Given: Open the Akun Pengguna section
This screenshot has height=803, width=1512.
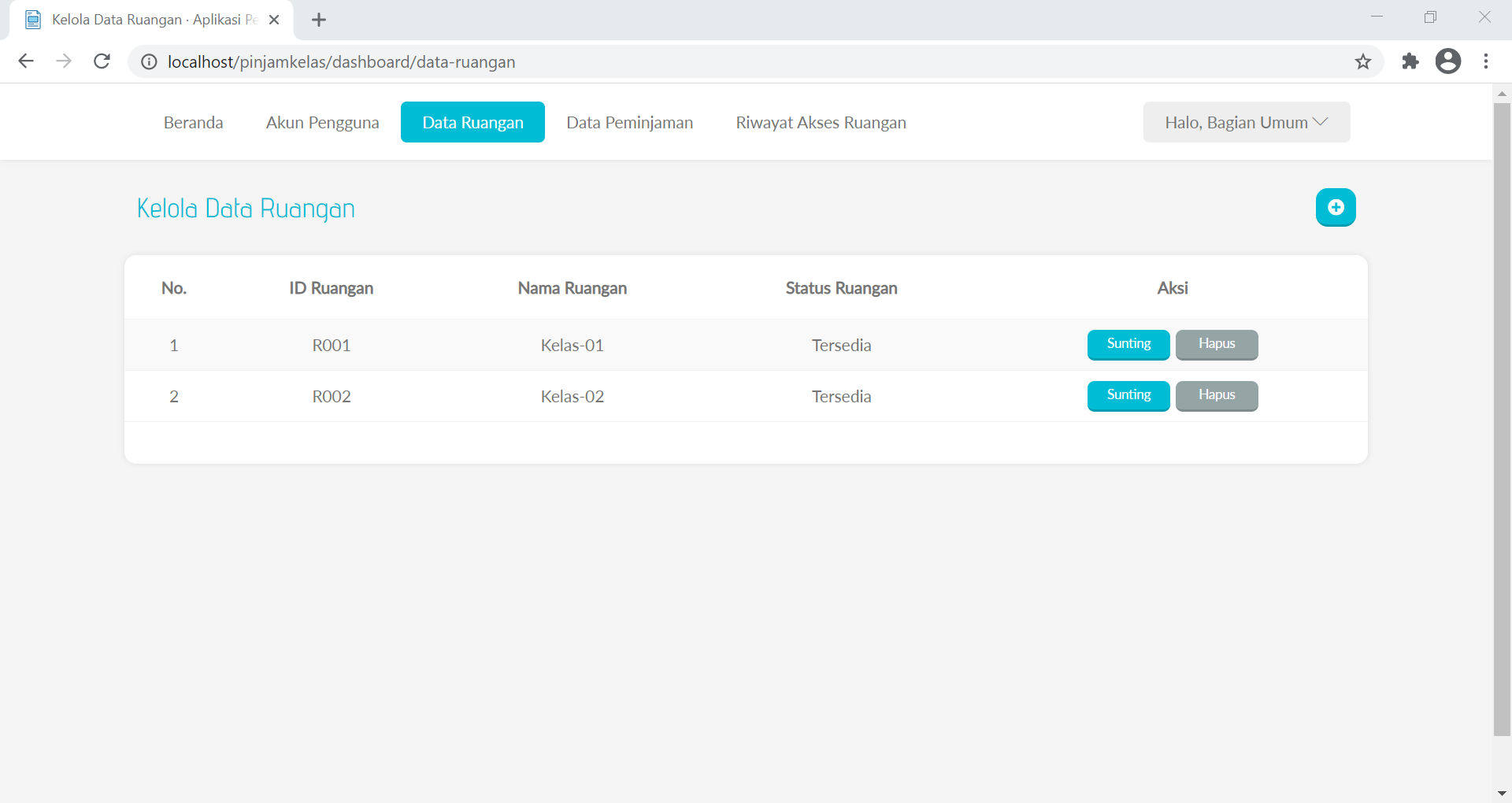Looking at the screenshot, I should pos(322,122).
